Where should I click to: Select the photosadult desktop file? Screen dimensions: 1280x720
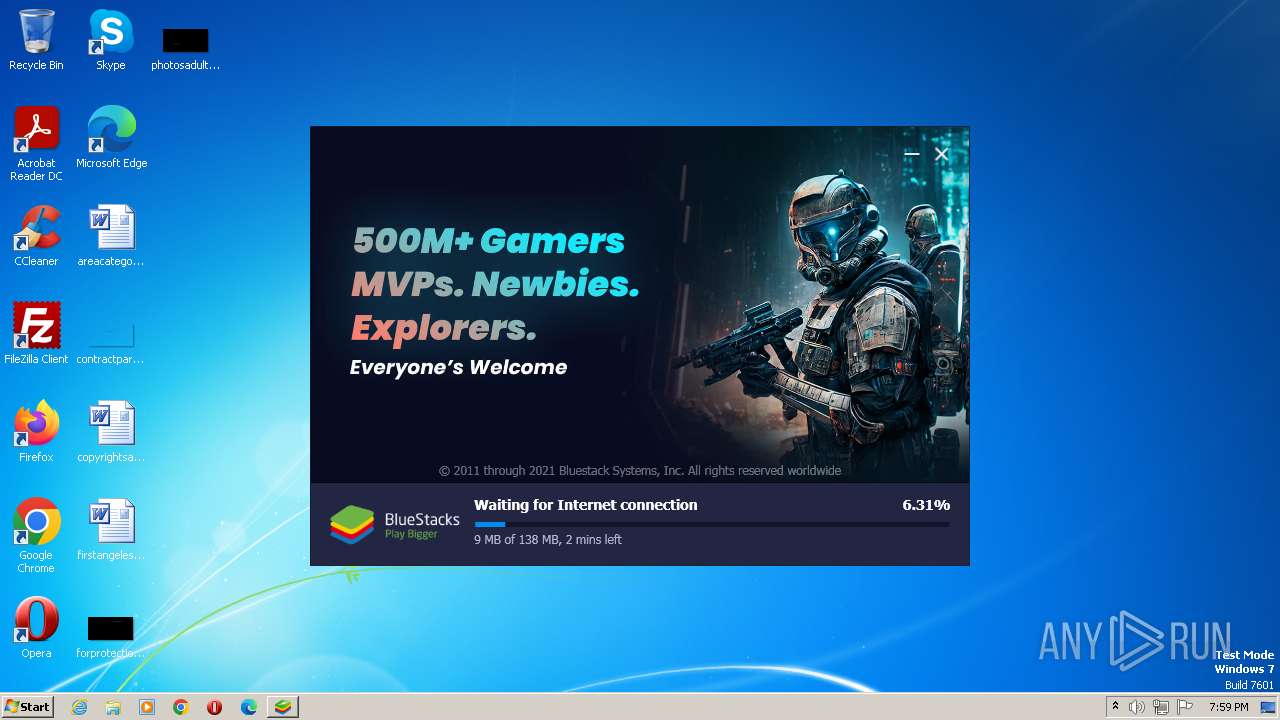pos(185,48)
